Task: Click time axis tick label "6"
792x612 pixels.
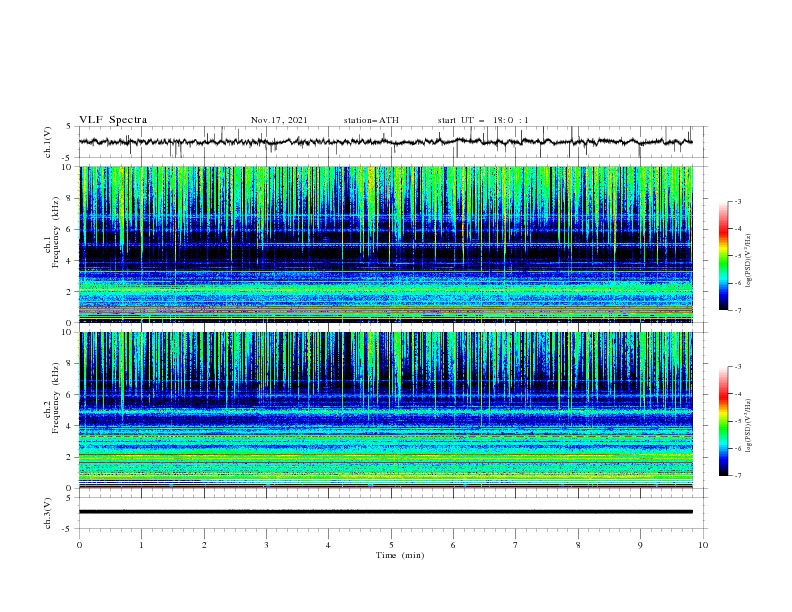Action: (453, 545)
